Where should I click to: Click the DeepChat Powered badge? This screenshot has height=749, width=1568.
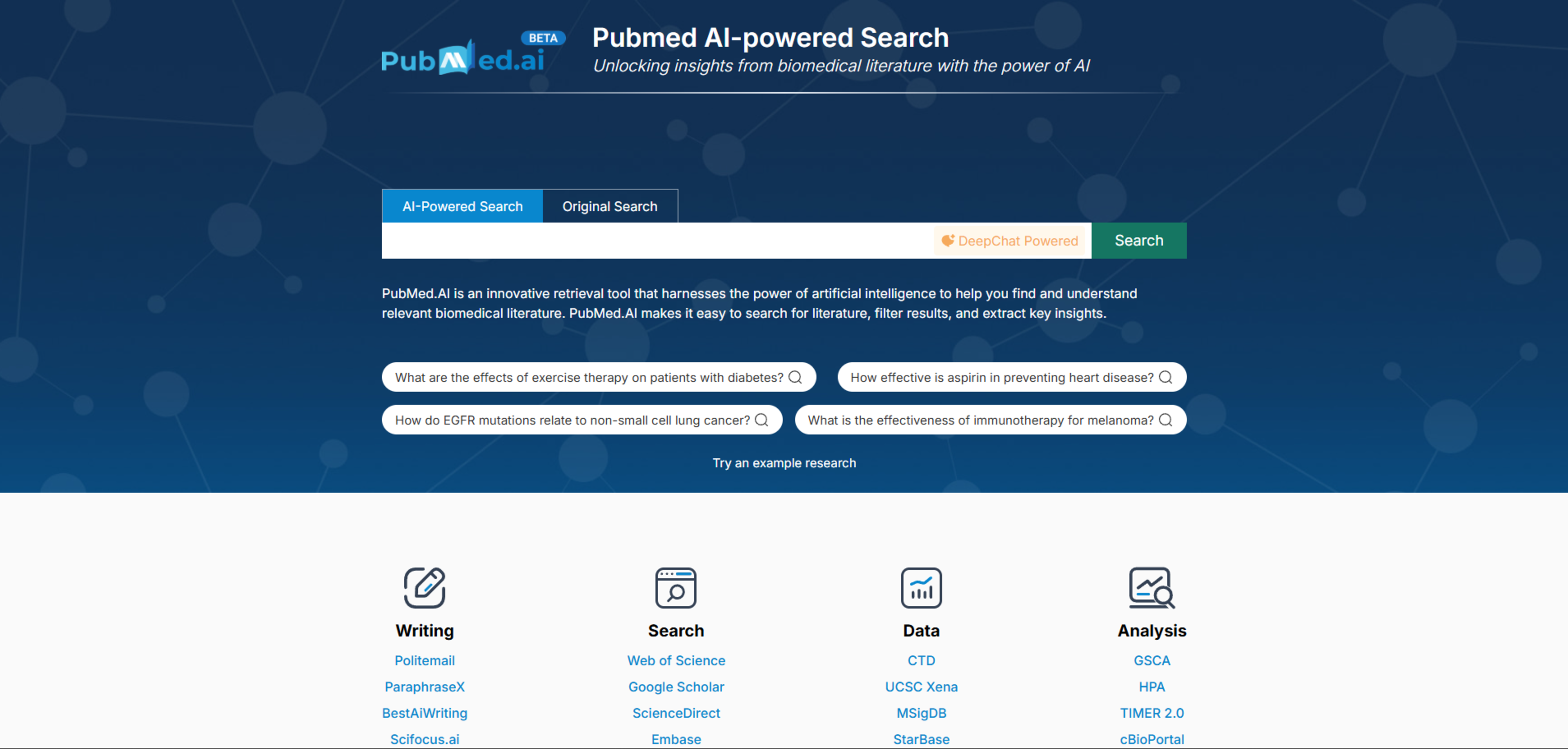click(x=1010, y=241)
